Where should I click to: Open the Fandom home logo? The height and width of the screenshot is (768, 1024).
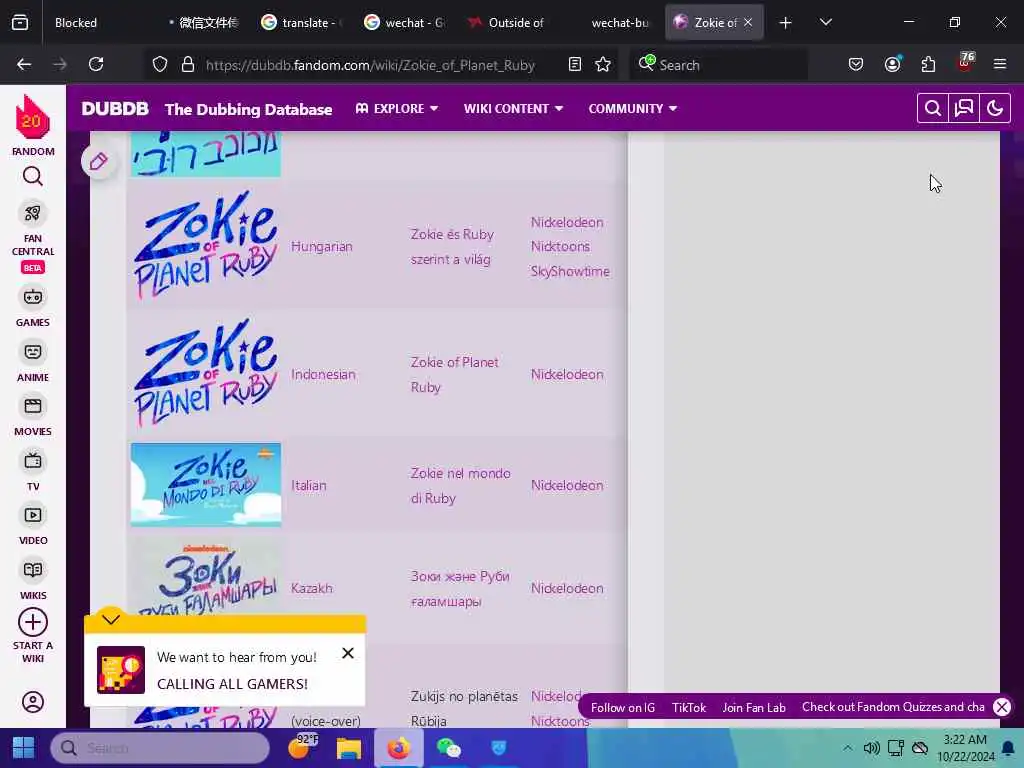(32, 118)
